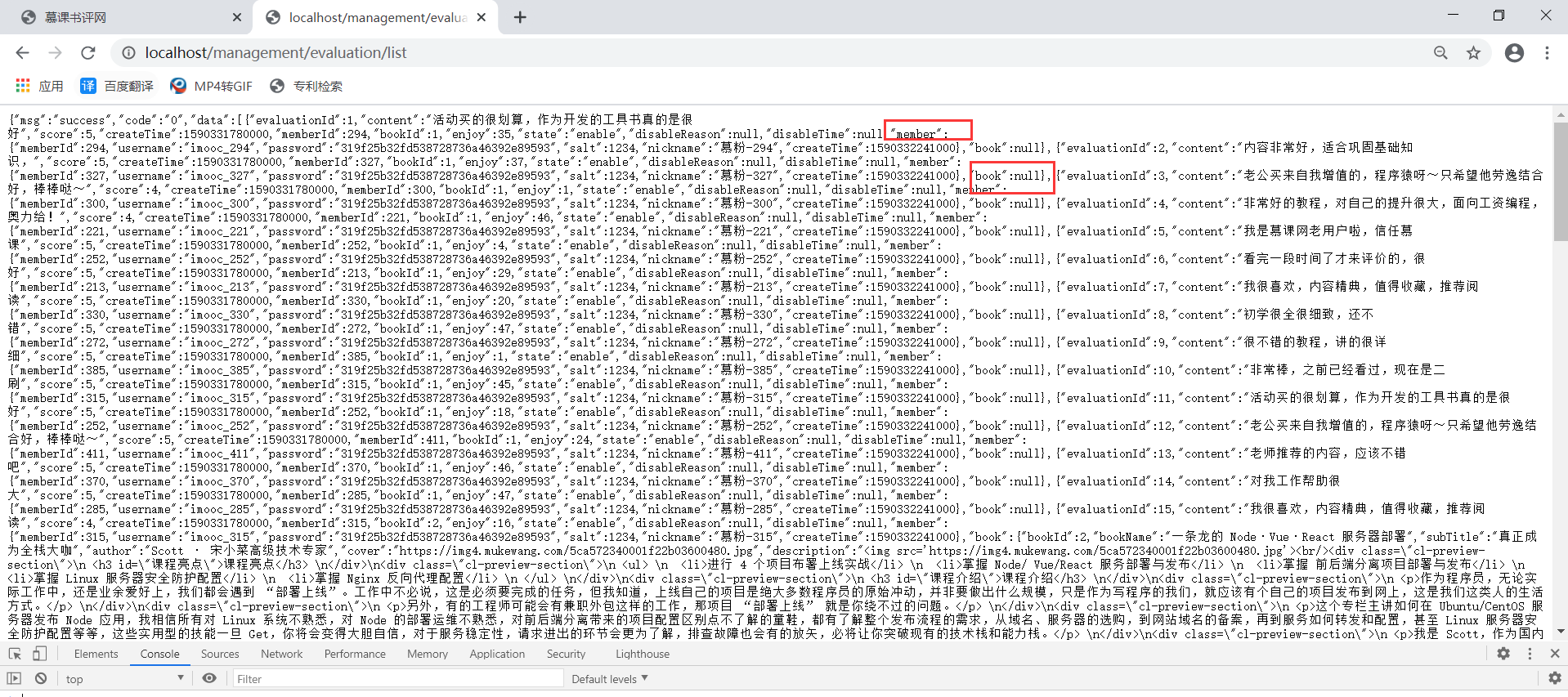The image size is (1568, 697).
Task: Go back to the previous page
Action: pyautogui.click(x=22, y=52)
